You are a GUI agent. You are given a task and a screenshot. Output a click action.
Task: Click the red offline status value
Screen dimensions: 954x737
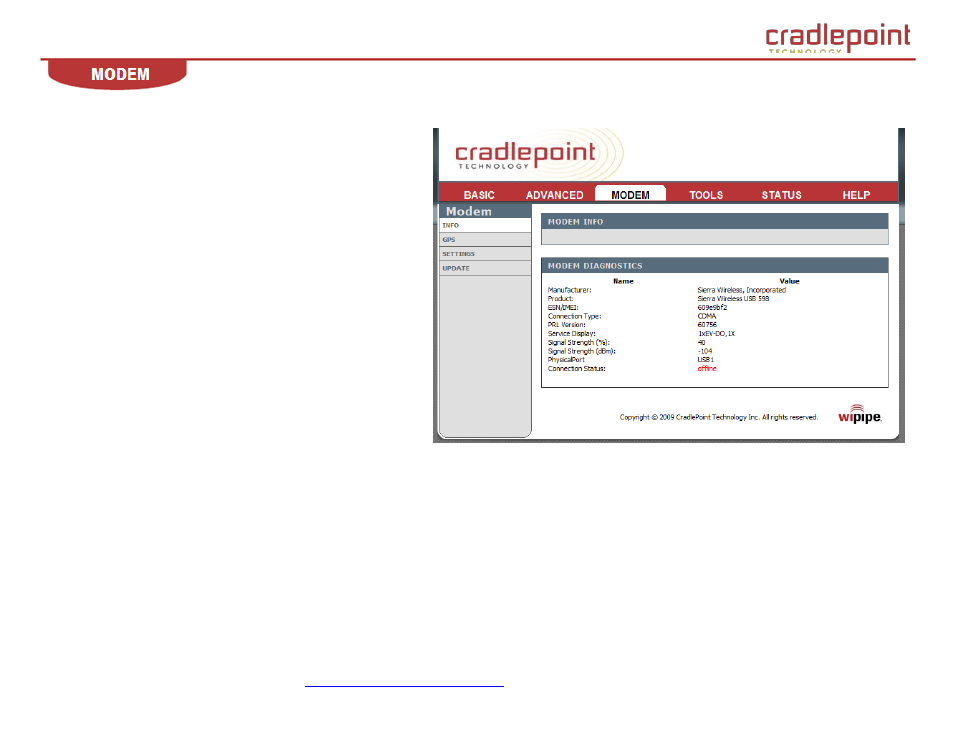point(706,369)
